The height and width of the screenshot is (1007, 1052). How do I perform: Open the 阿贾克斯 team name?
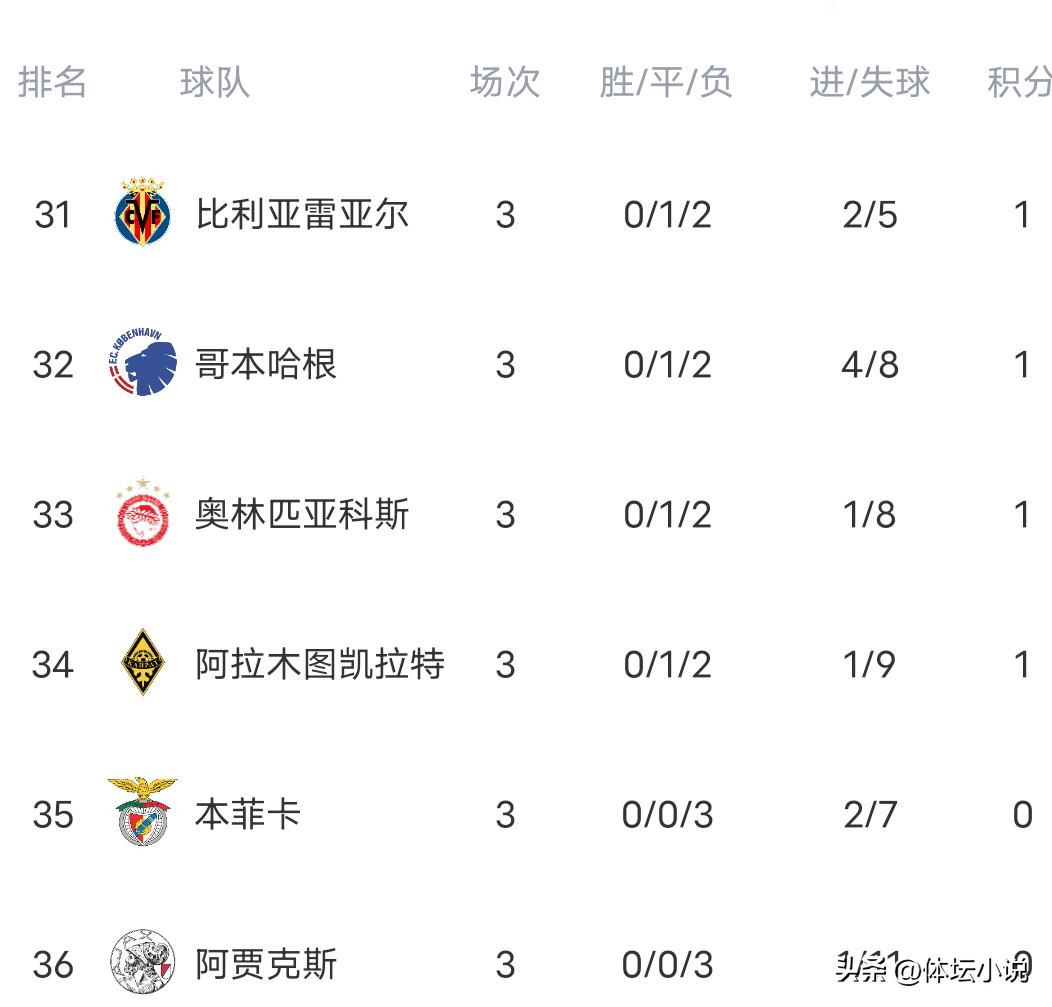[x=266, y=964]
